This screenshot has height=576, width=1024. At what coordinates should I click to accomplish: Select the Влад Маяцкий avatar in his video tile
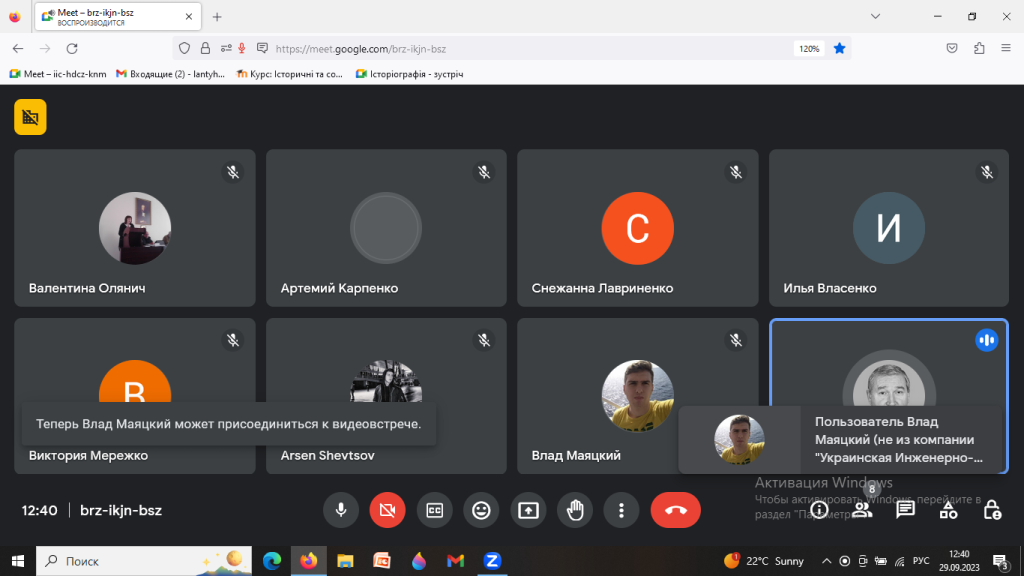pos(637,396)
